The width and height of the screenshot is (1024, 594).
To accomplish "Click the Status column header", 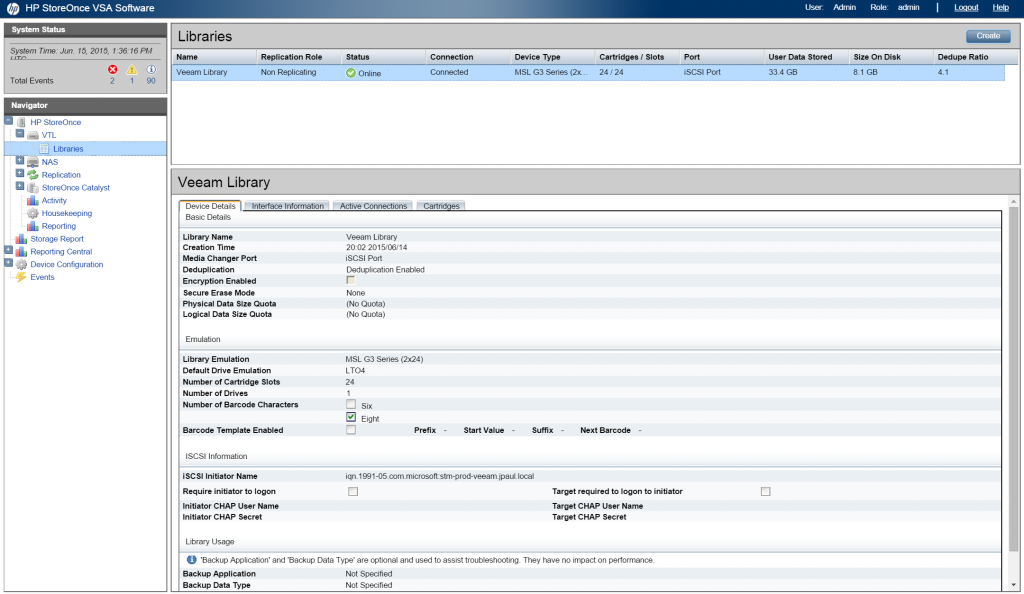I will pyautogui.click(x=384, y=57).
